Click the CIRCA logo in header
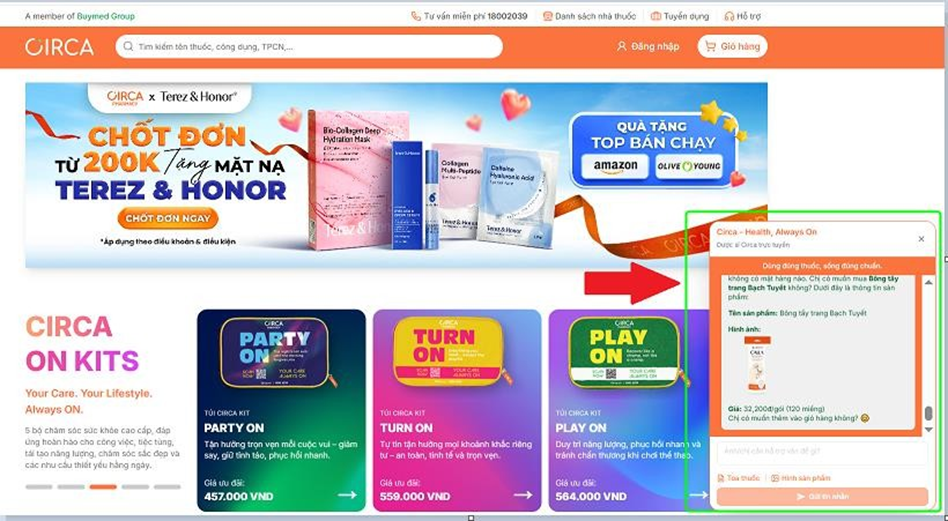The image size is (948, 521). click(59, 47)
